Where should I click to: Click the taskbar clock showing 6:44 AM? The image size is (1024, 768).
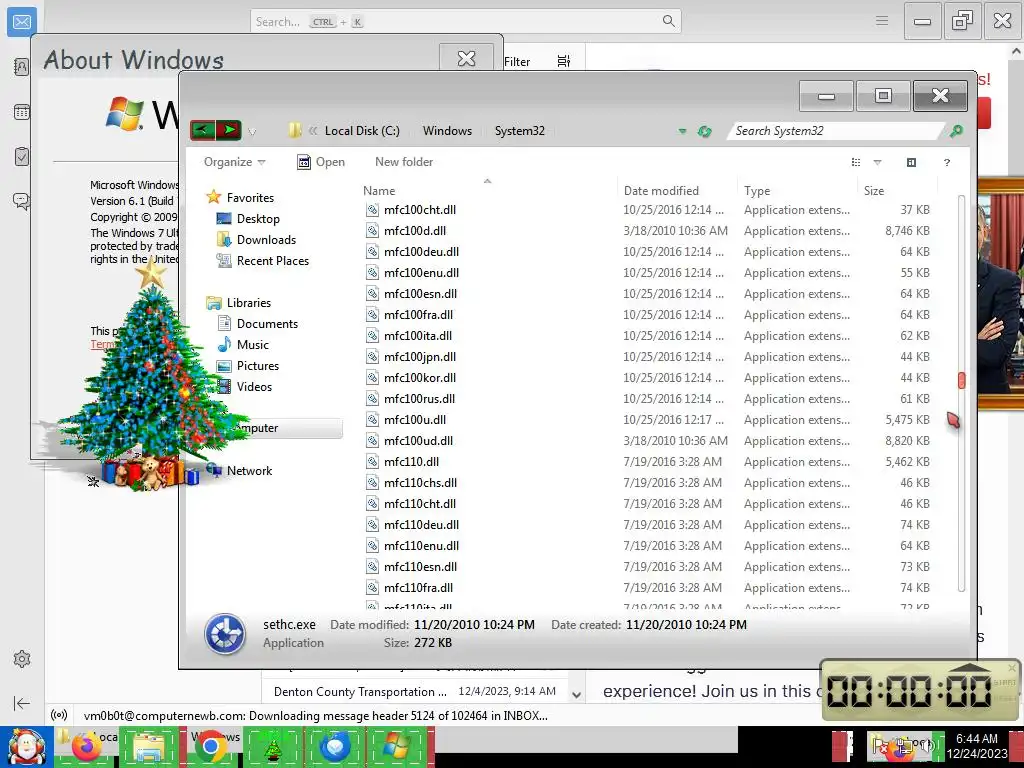pos(977,746)
